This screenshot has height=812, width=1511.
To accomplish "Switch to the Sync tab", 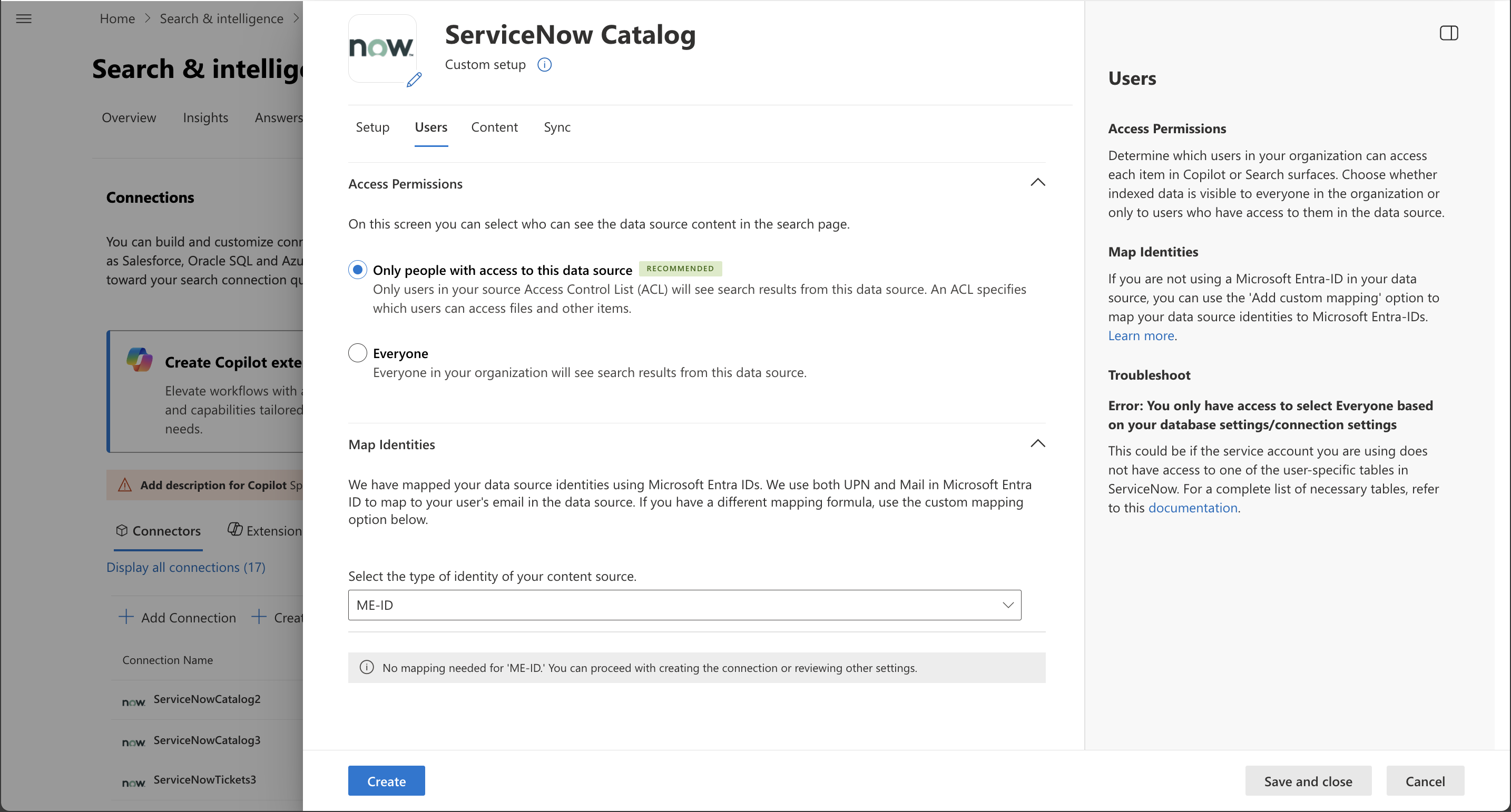I will (557, 127).
